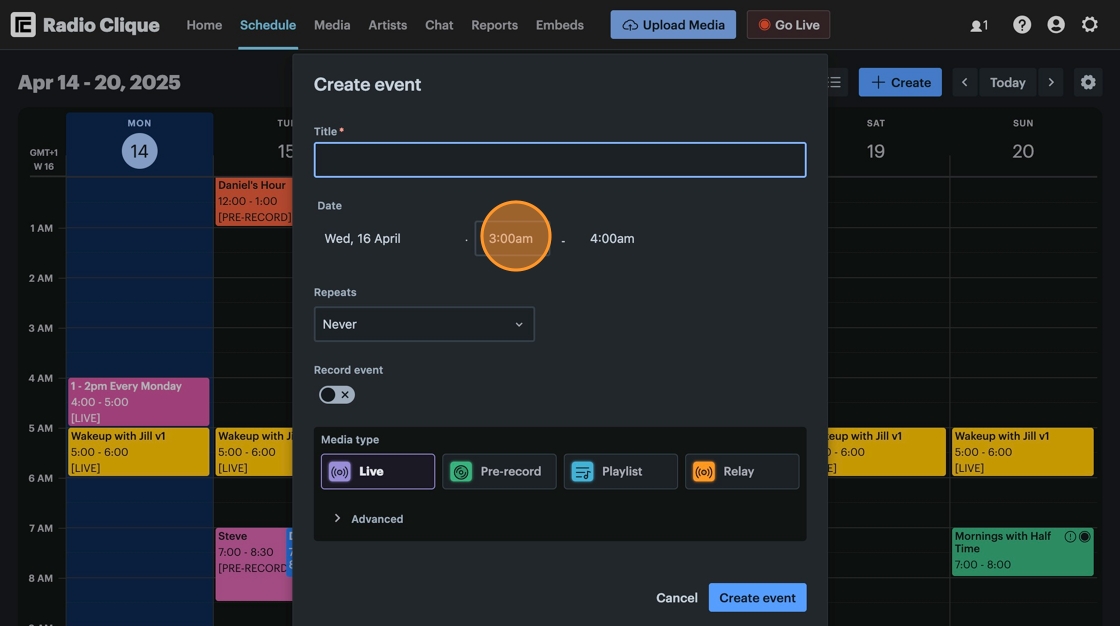Open the 4:00am end time picker
Screen dimensions: 1120x626
point(612,239)
